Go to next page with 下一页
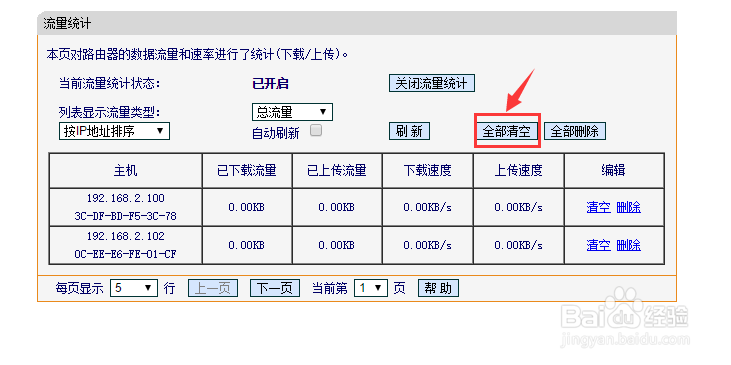Screen dimensions: 731x365 [x=275, y=289]
